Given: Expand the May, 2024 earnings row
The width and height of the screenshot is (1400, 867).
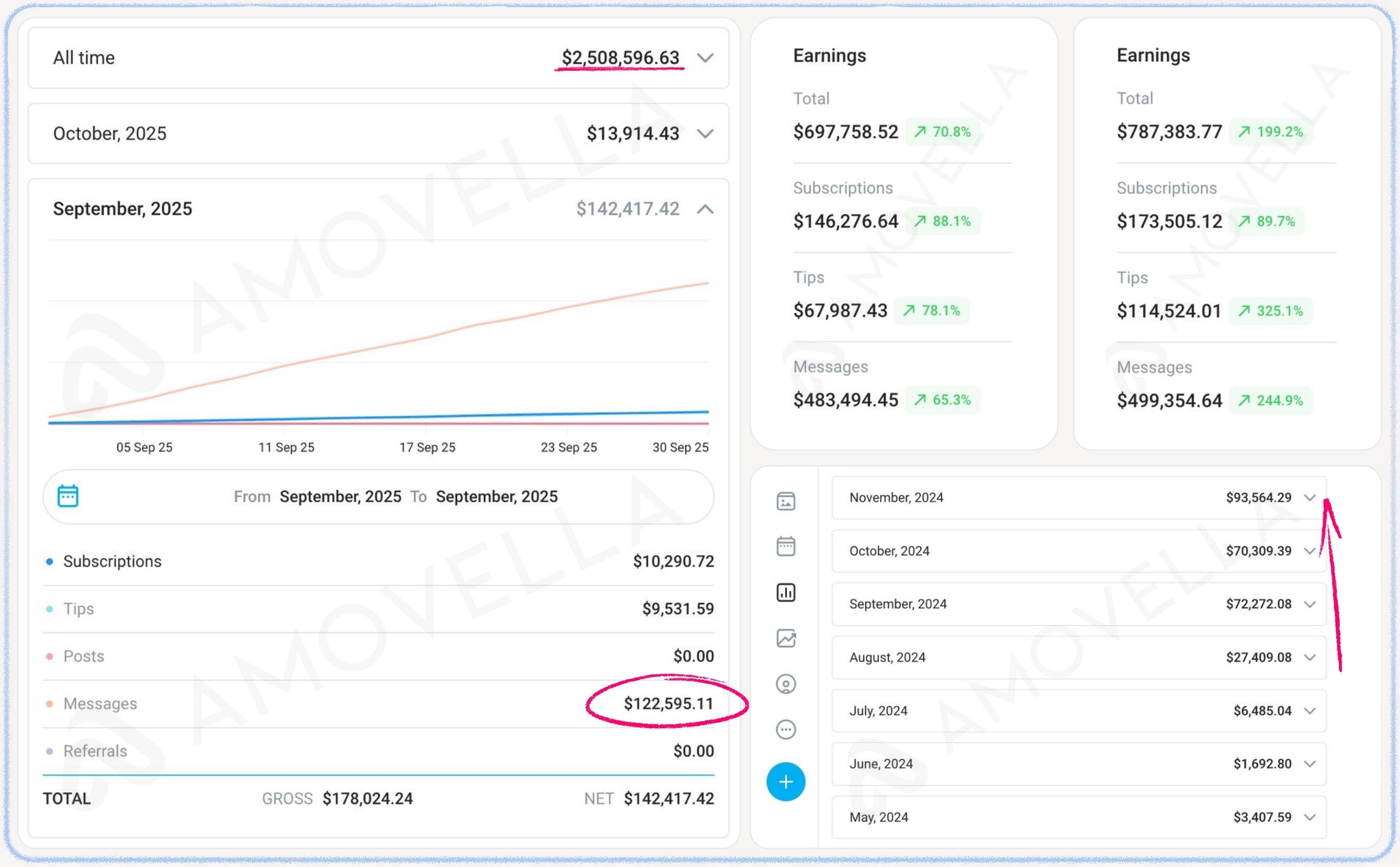Looking at the screenshot, I should point(1310,816).
